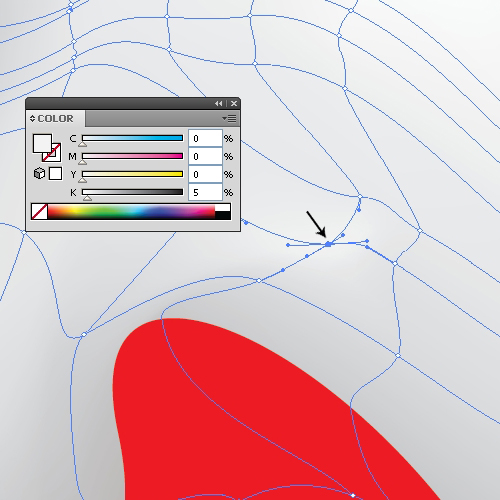
Task: Focus the K percentage field showing 5
Action: pos(205,192)
